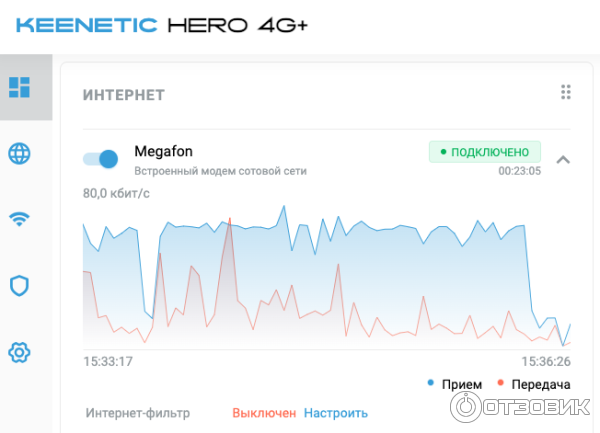Screen dimensions: 600x433
Task: Click the red transmit peak on traffic graph
Action: tap(230, 219)
